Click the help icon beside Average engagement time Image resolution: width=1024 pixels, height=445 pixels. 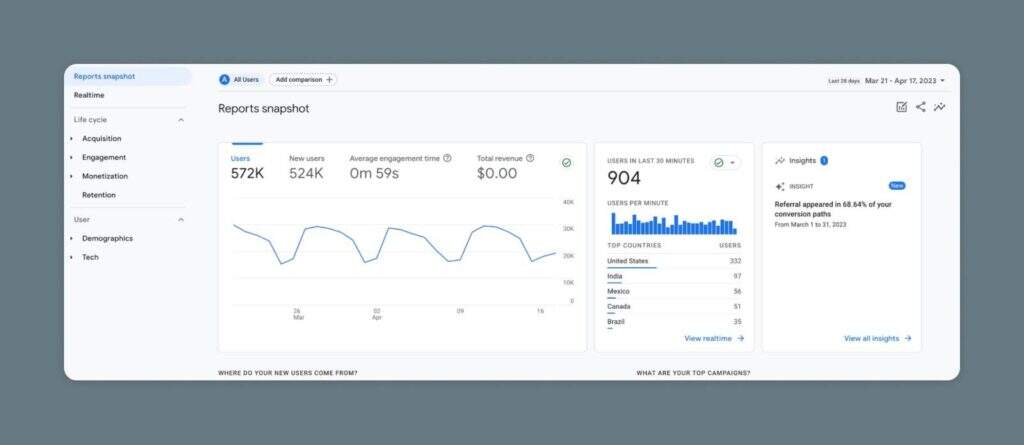pos(447,158)
